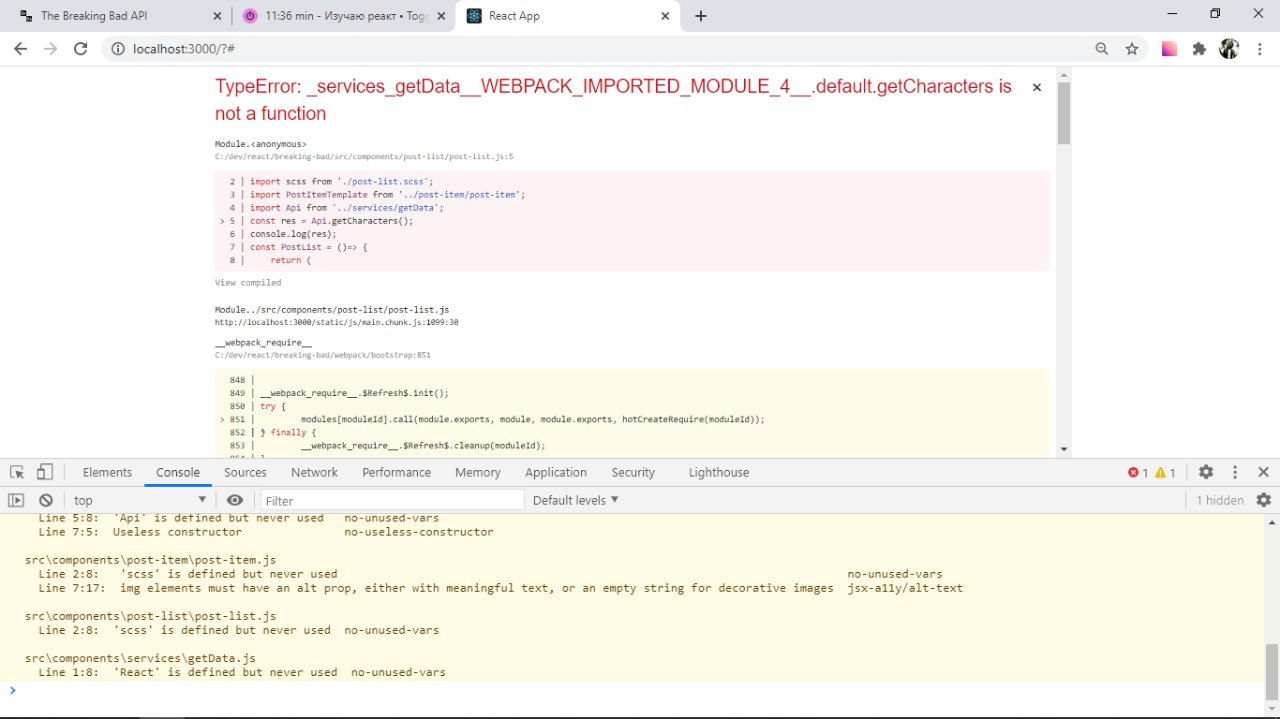
Task: Click the browser forward arrow
Action: (x=50, y=48)
